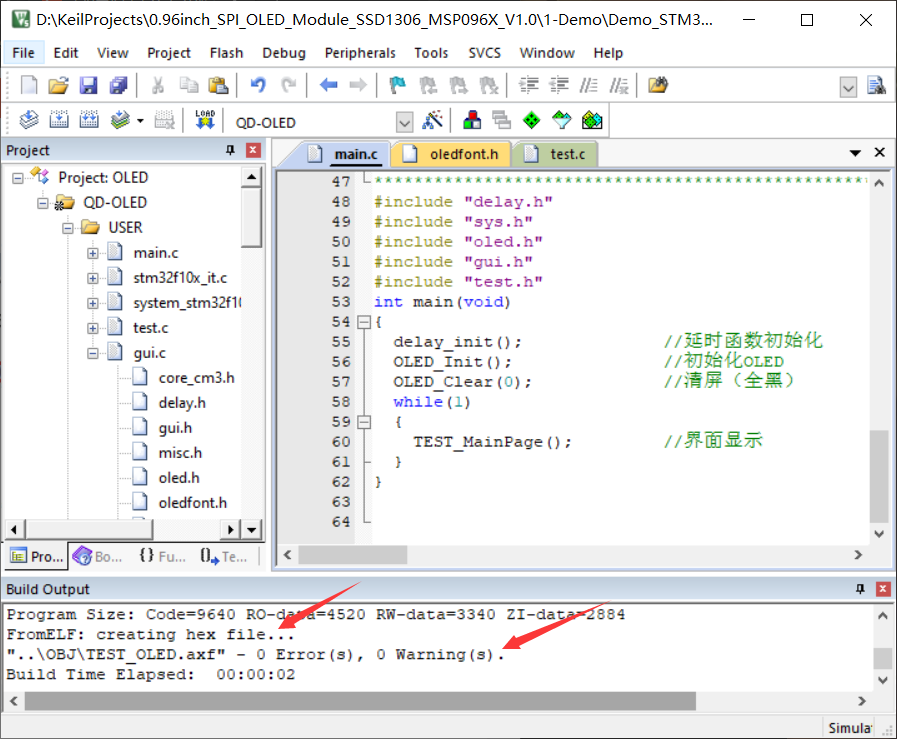Image resolution: width=897 pixels, height=739 pixels.
Task: Insert a bookmark using the flag icon
Action: (397, 85)
